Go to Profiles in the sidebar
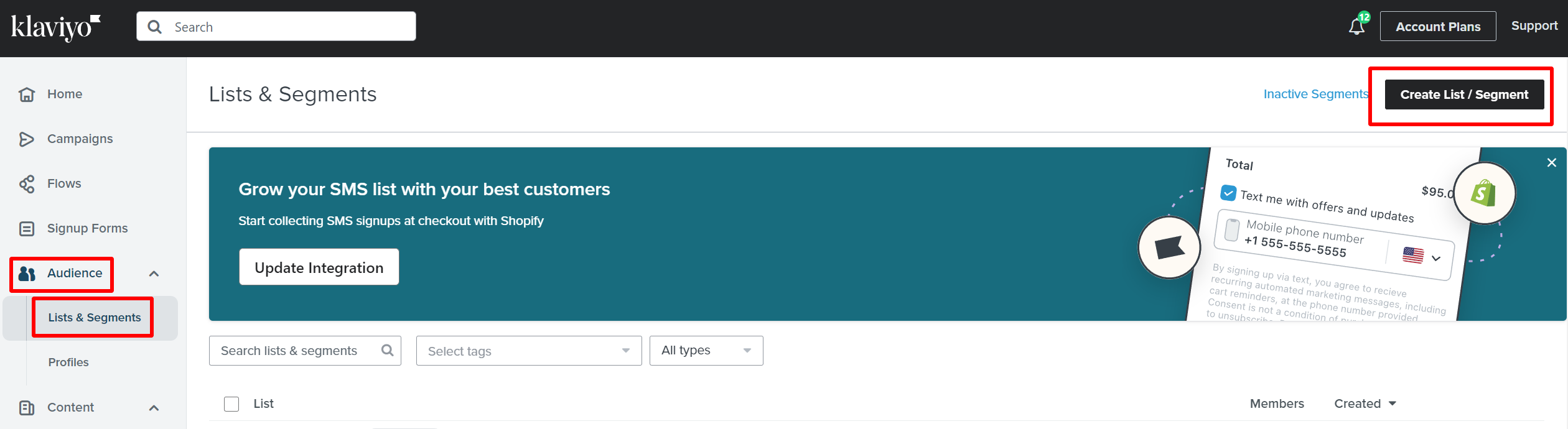1568x429 pixels. click(68, 362)
